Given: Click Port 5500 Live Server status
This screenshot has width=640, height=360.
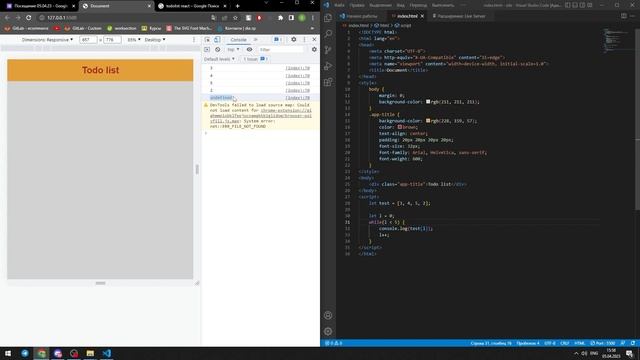Looking at the screenshot, I should coord(603,343).
